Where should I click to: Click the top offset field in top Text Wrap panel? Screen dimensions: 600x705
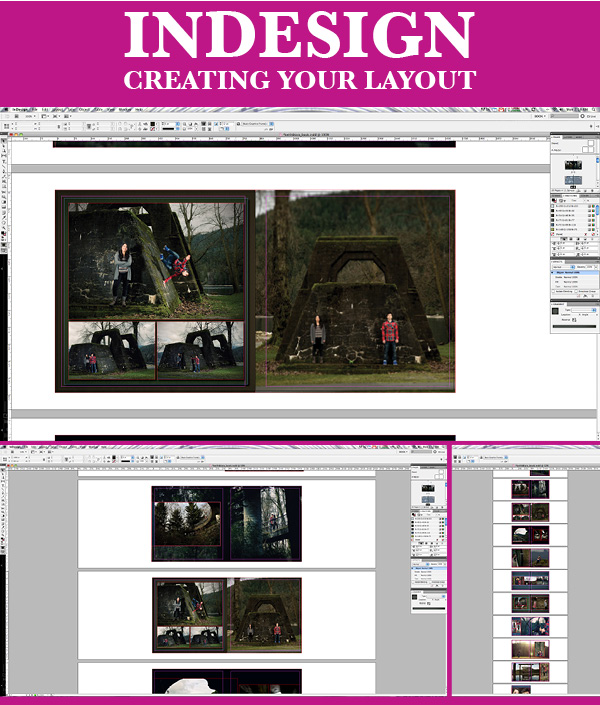point(564,243)
